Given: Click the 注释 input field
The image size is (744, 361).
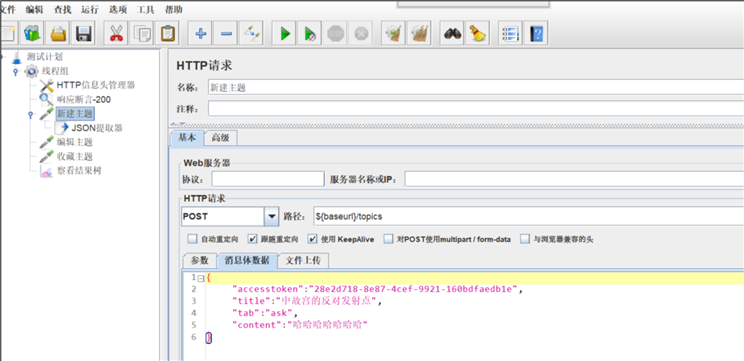Looking at the screenshot, I should [x=476, y=109].
